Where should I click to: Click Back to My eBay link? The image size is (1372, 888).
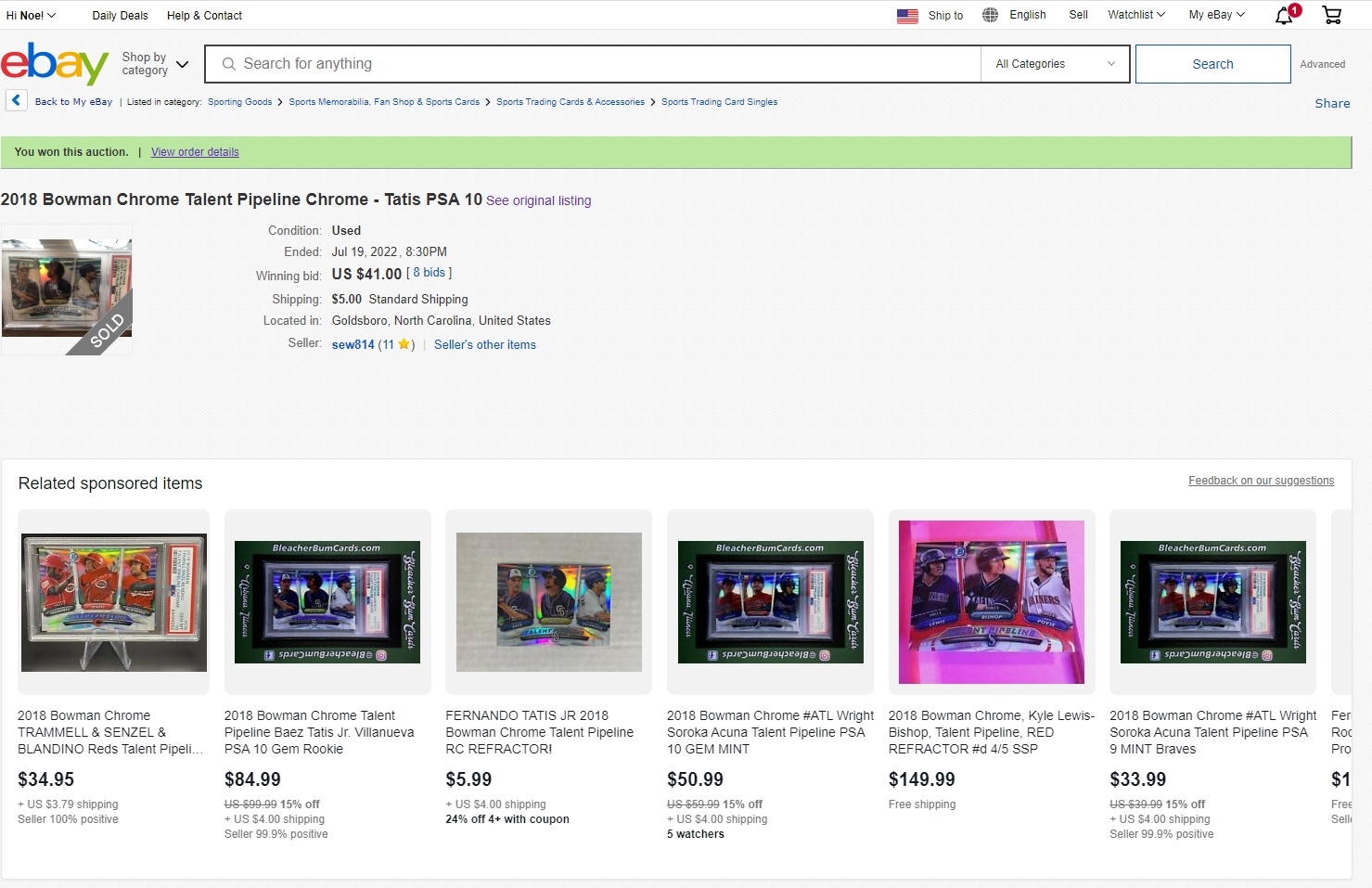[73, 102]
